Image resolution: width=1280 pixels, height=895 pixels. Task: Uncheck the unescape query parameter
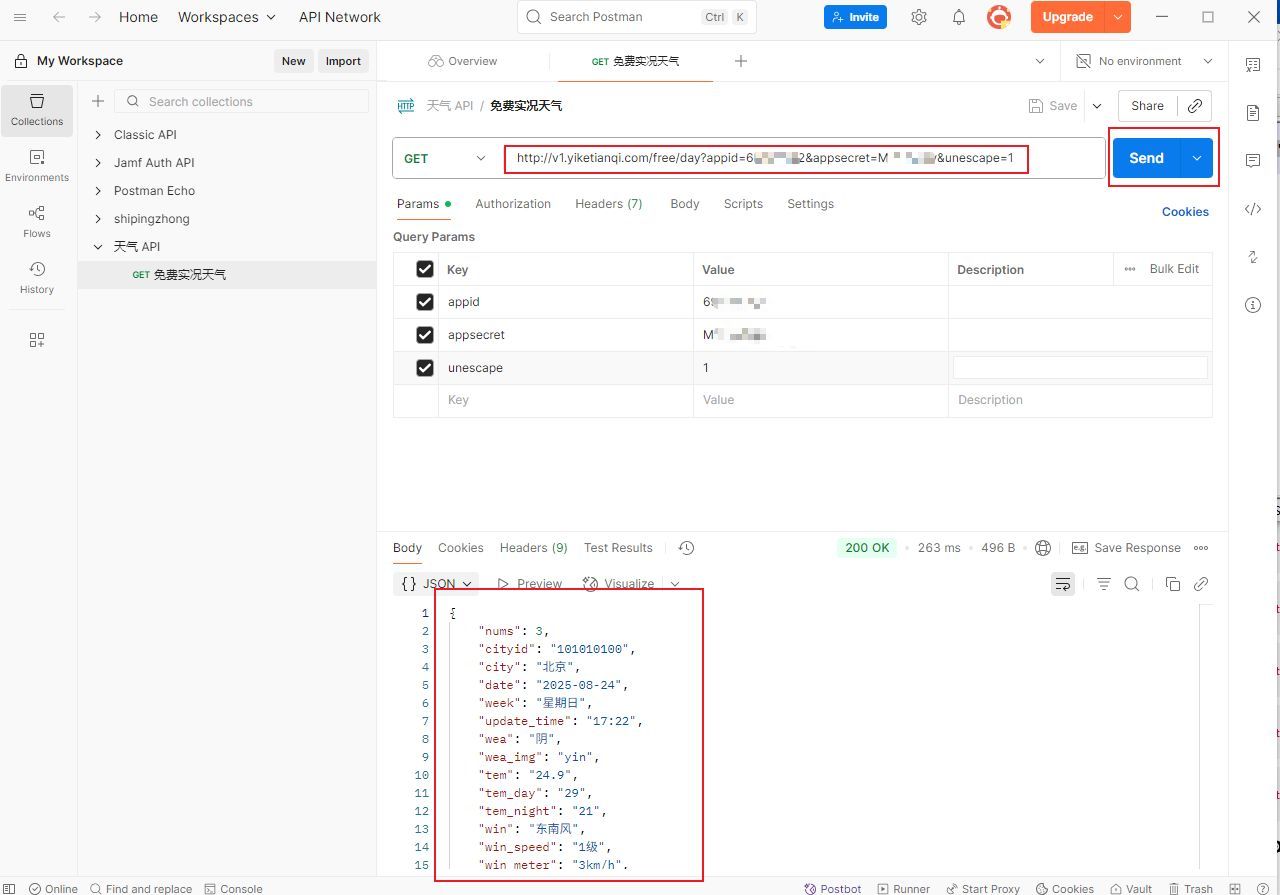(x=425, y=368)
